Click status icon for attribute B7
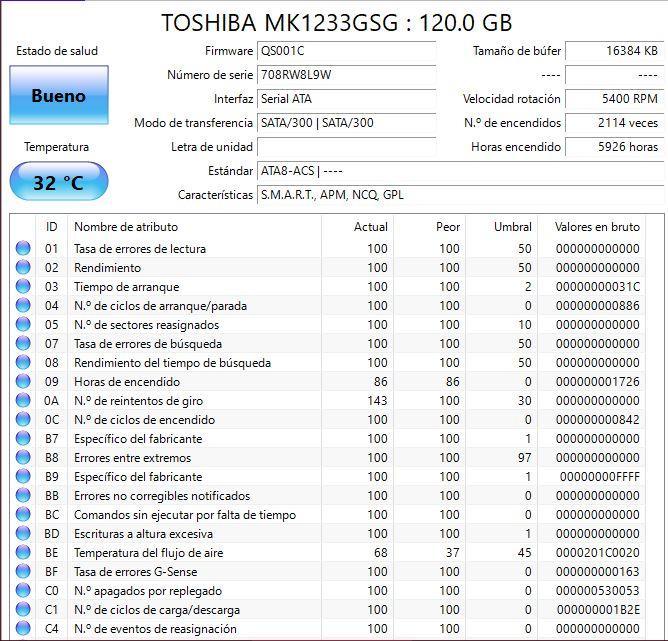 tap(23, 438)
